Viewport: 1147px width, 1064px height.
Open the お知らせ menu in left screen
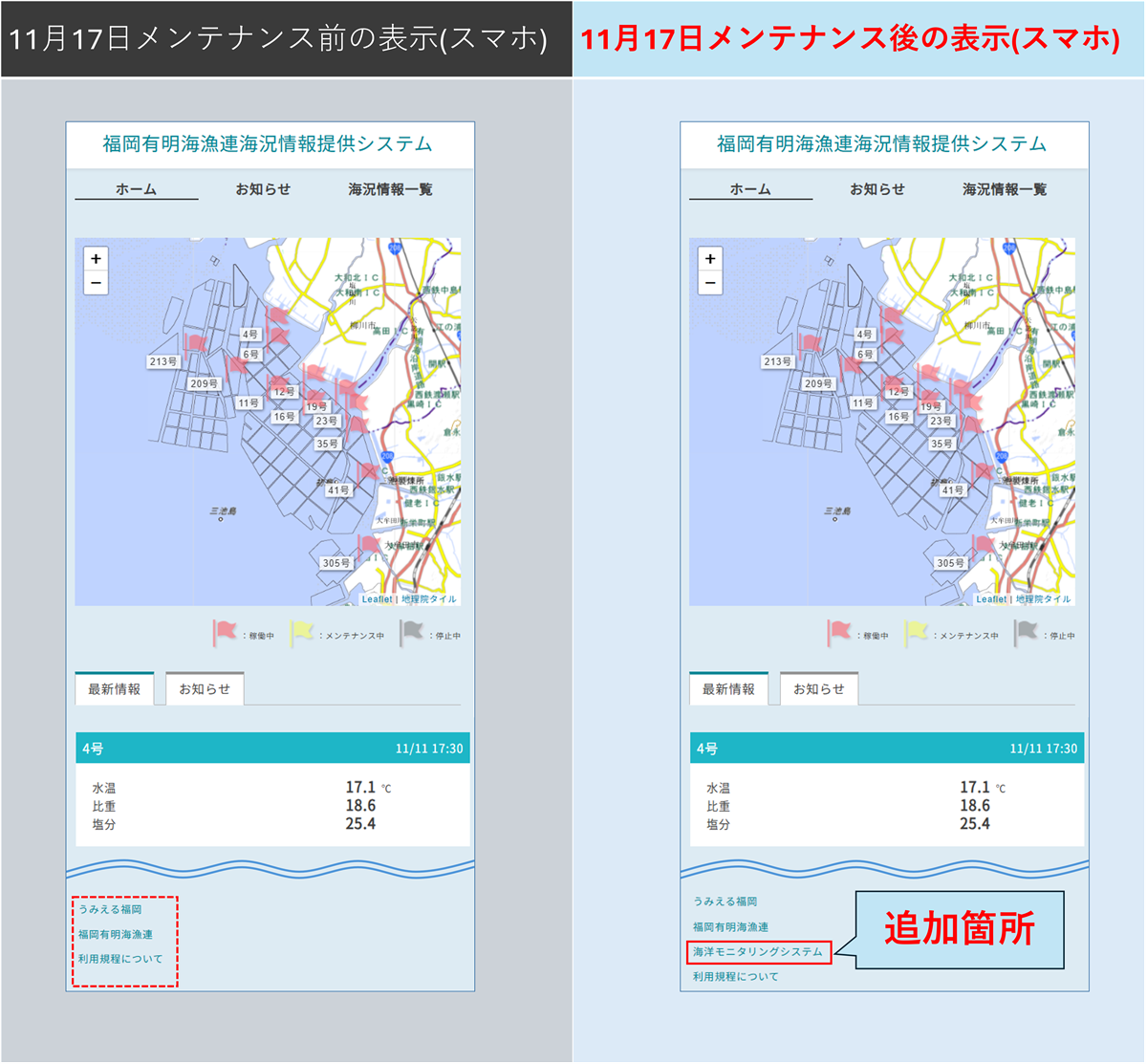click(263, 189)
